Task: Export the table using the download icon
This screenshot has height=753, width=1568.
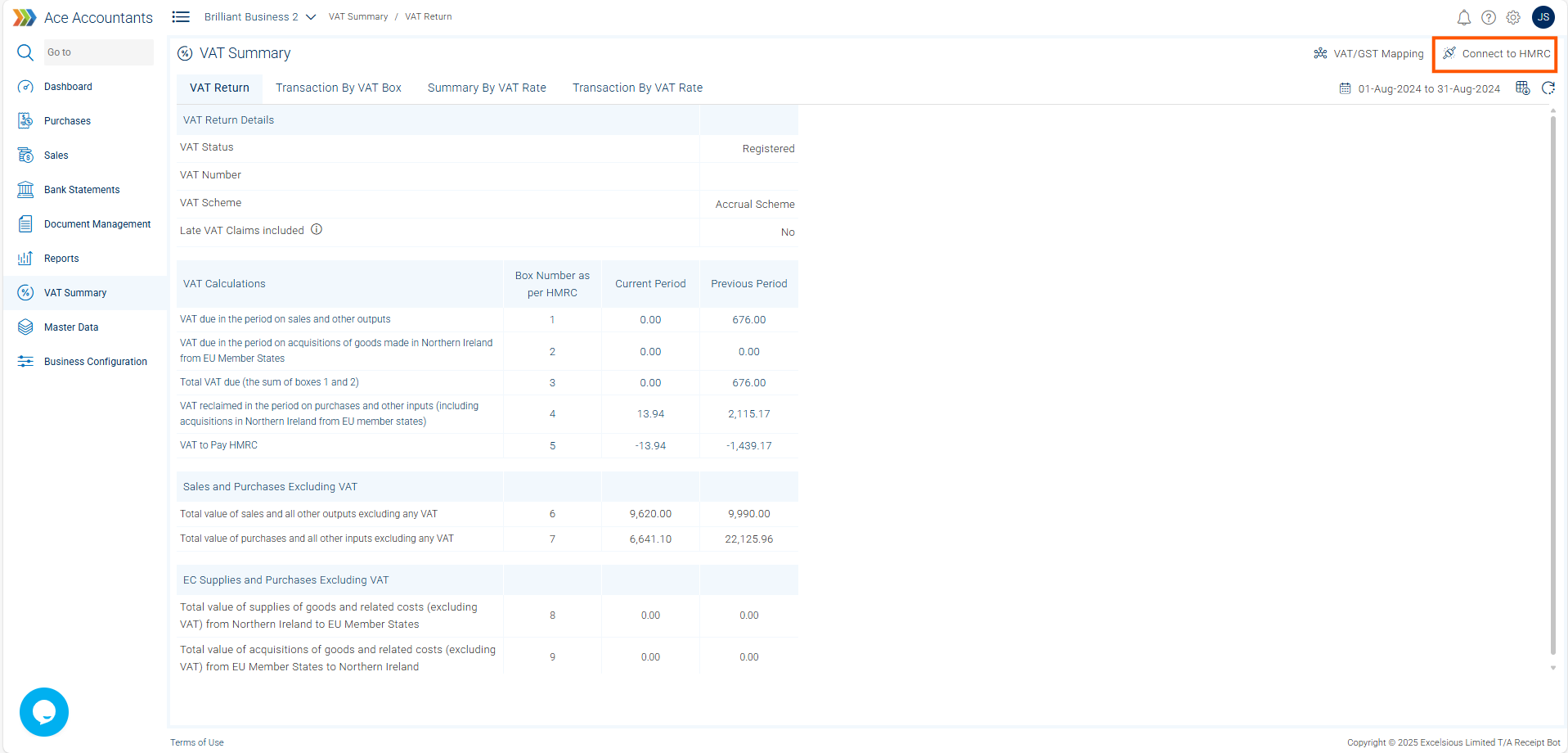Action: (x=1522, y=88)
